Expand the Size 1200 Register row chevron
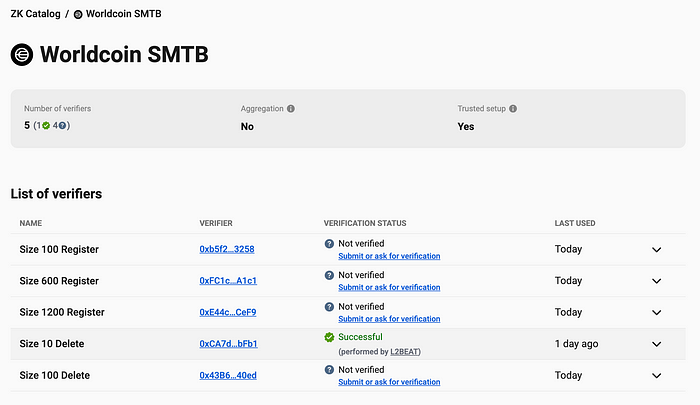 coord(656,313)
